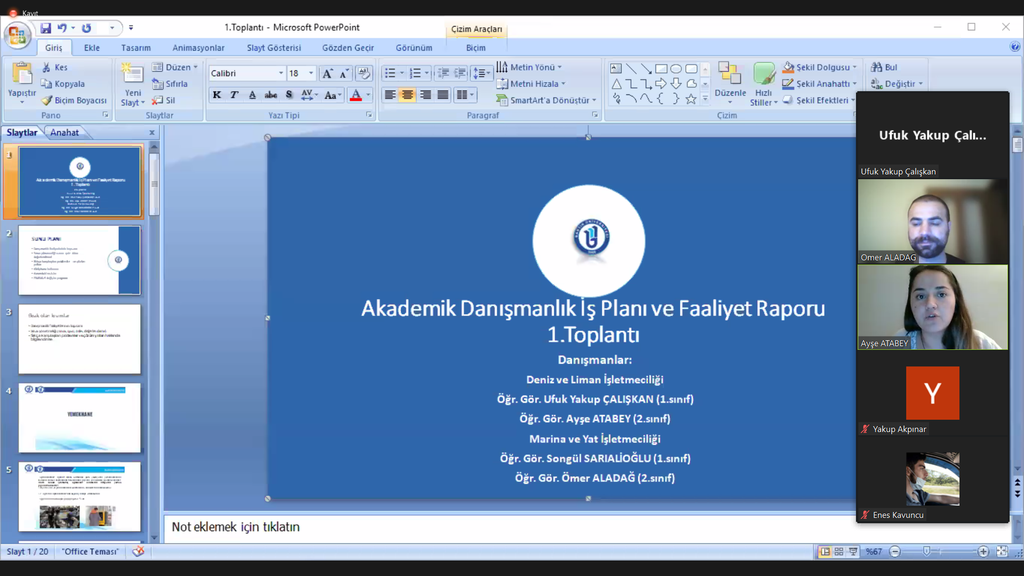Image resolution: width=1024 pixels, height=576 pixels.
Task: Toggle text shadow (S) formatting
Action: [x=289, y=95]
